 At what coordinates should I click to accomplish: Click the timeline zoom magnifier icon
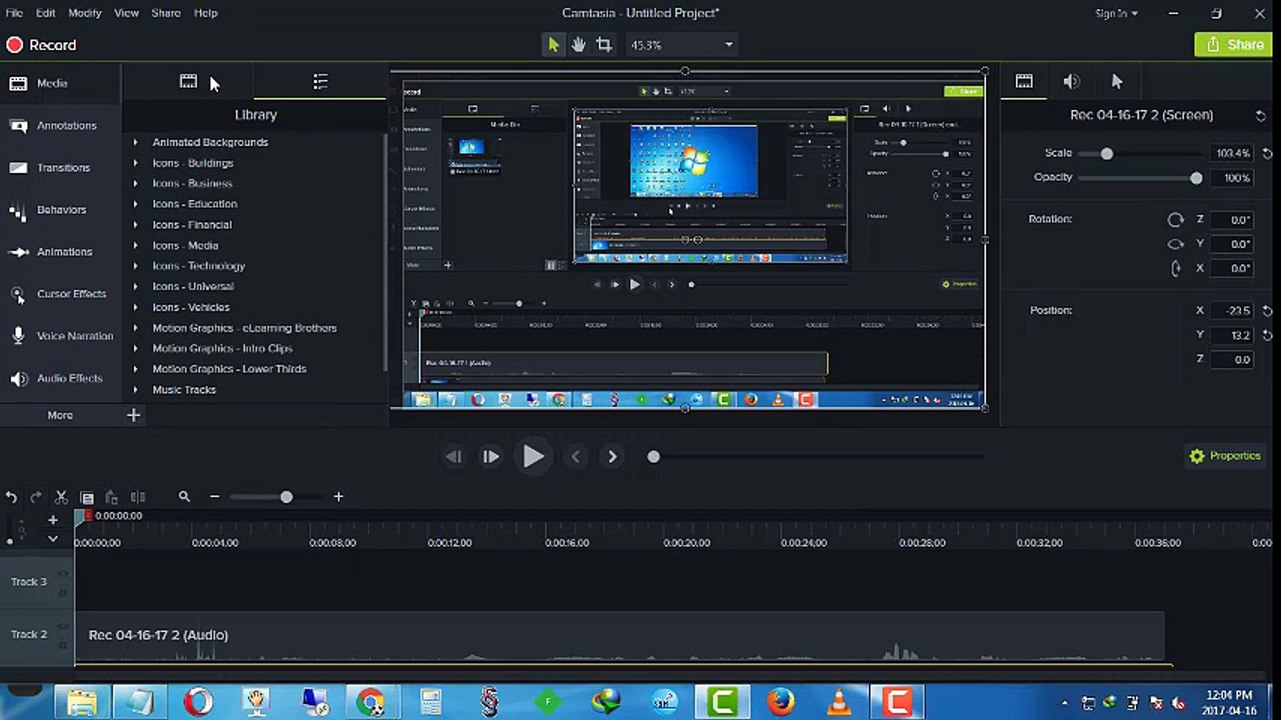click(184, 497)
